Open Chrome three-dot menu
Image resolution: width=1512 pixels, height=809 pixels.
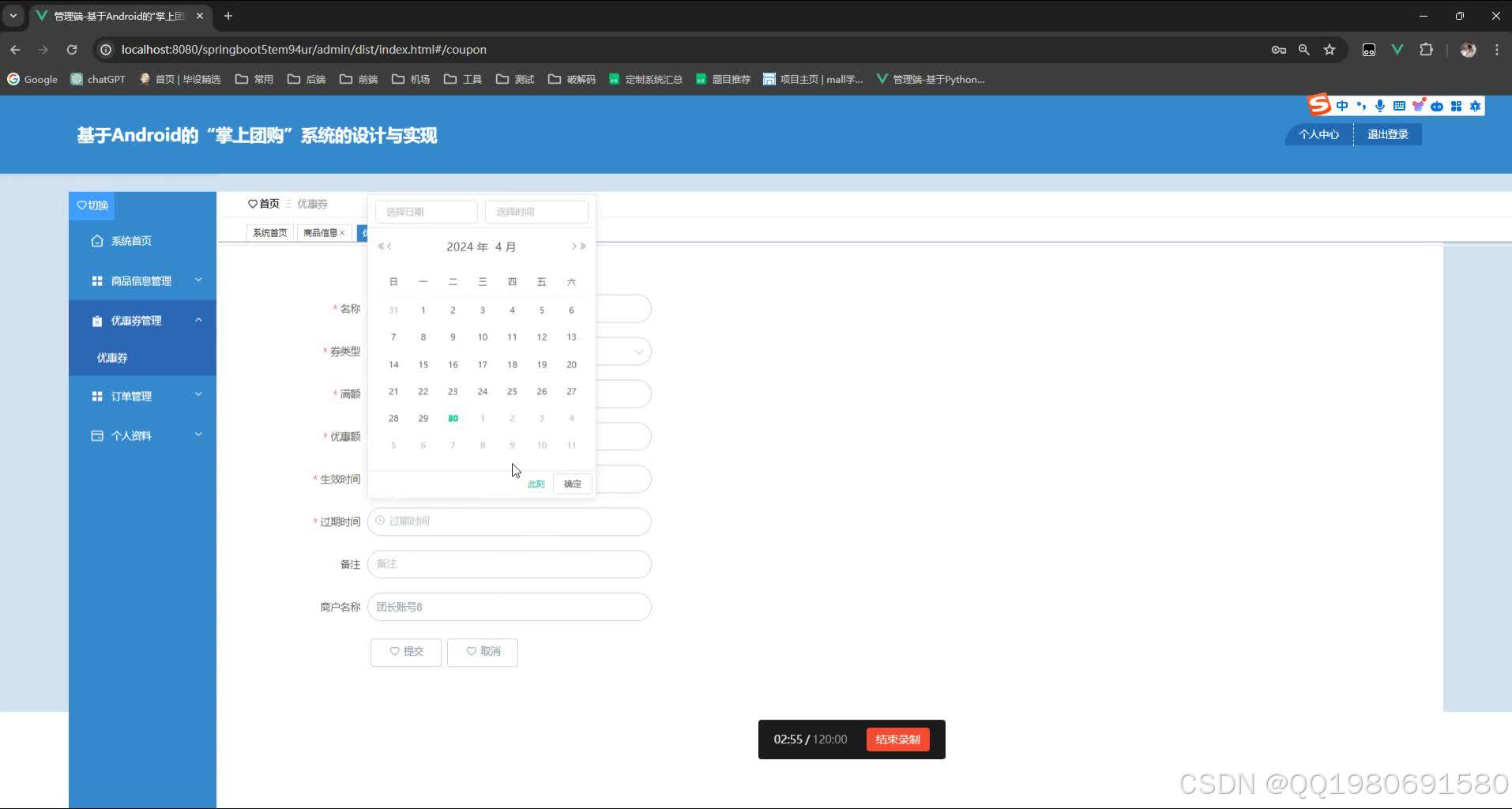(x=1497, y=50)
